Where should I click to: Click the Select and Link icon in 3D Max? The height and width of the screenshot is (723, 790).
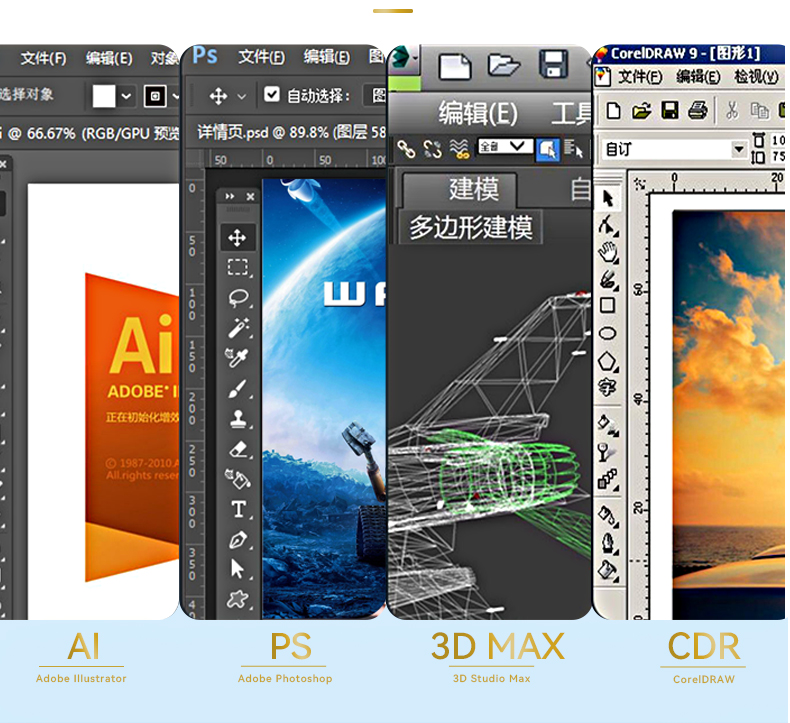point(406,149)
